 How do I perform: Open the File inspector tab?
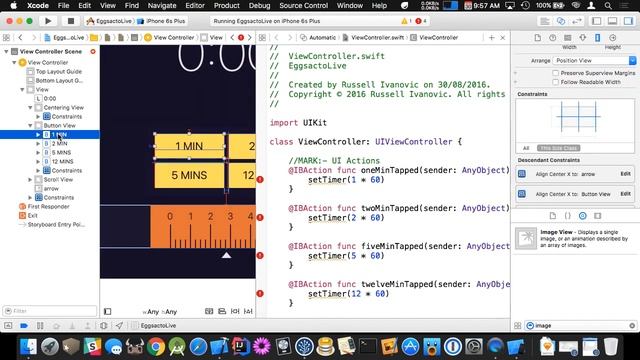coord(538,38)
